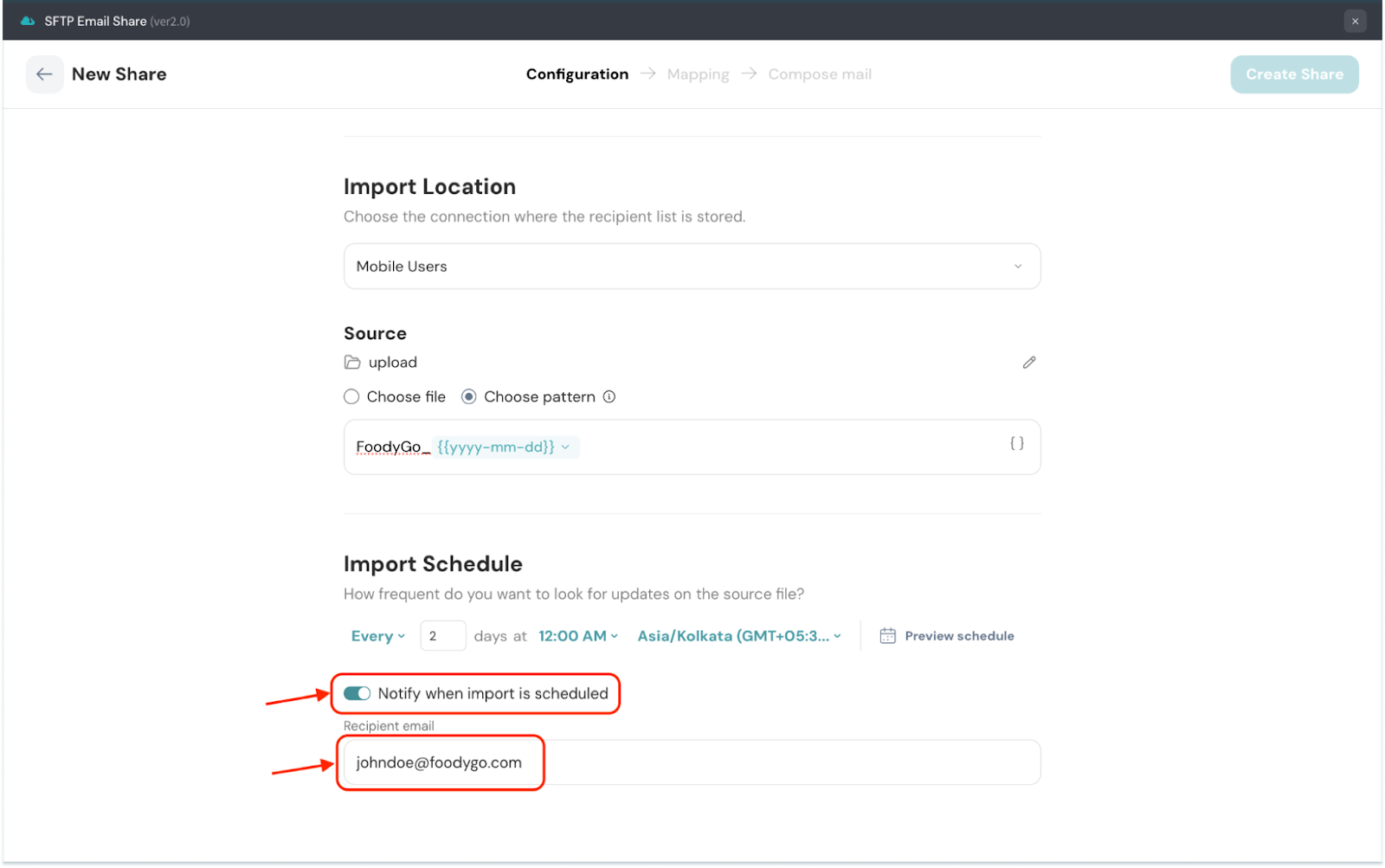Go to the Compose mail step
The height and width of the screenshot is (868, 1385).
coord(820,74)
